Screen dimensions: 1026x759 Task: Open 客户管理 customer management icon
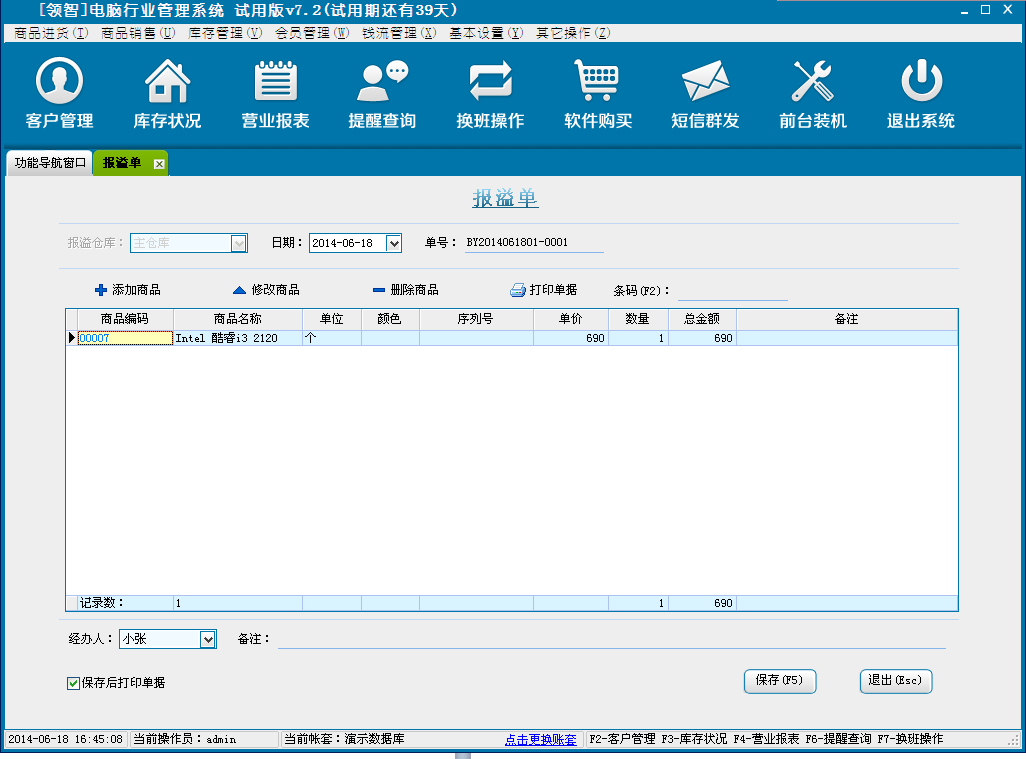tap(59, 82)
